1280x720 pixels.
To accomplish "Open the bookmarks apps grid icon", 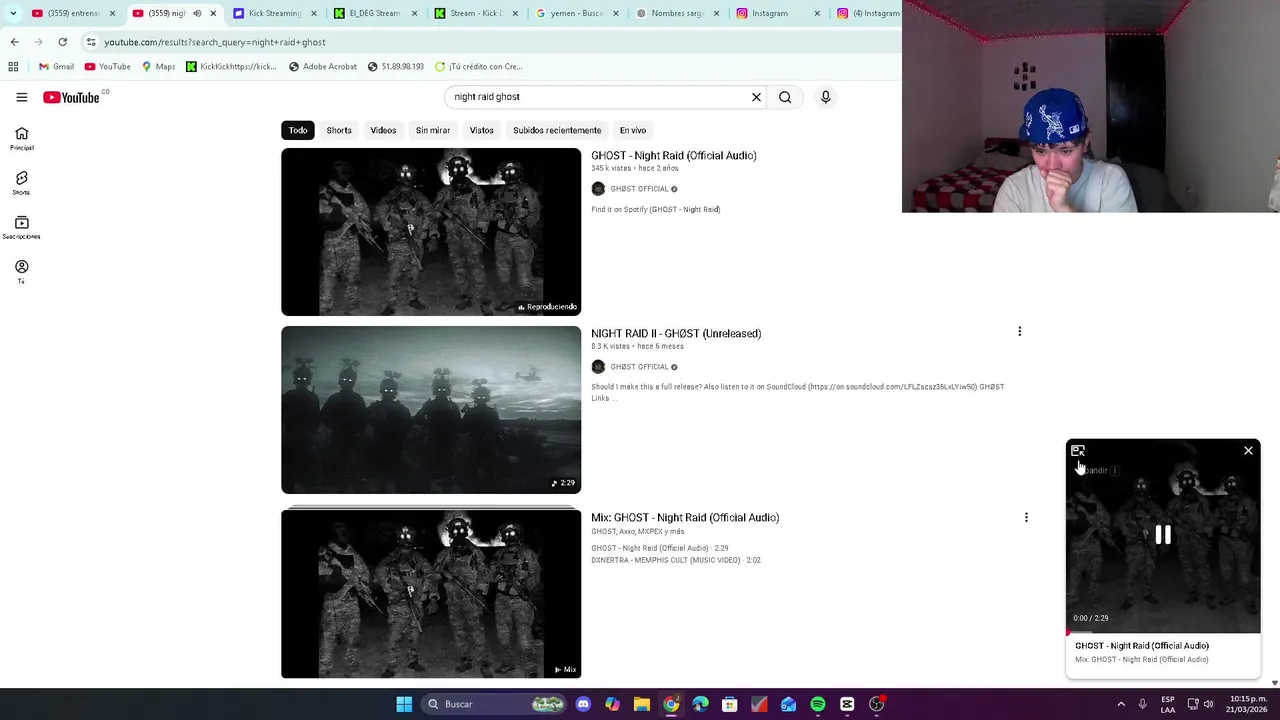I will coord(13,67).
